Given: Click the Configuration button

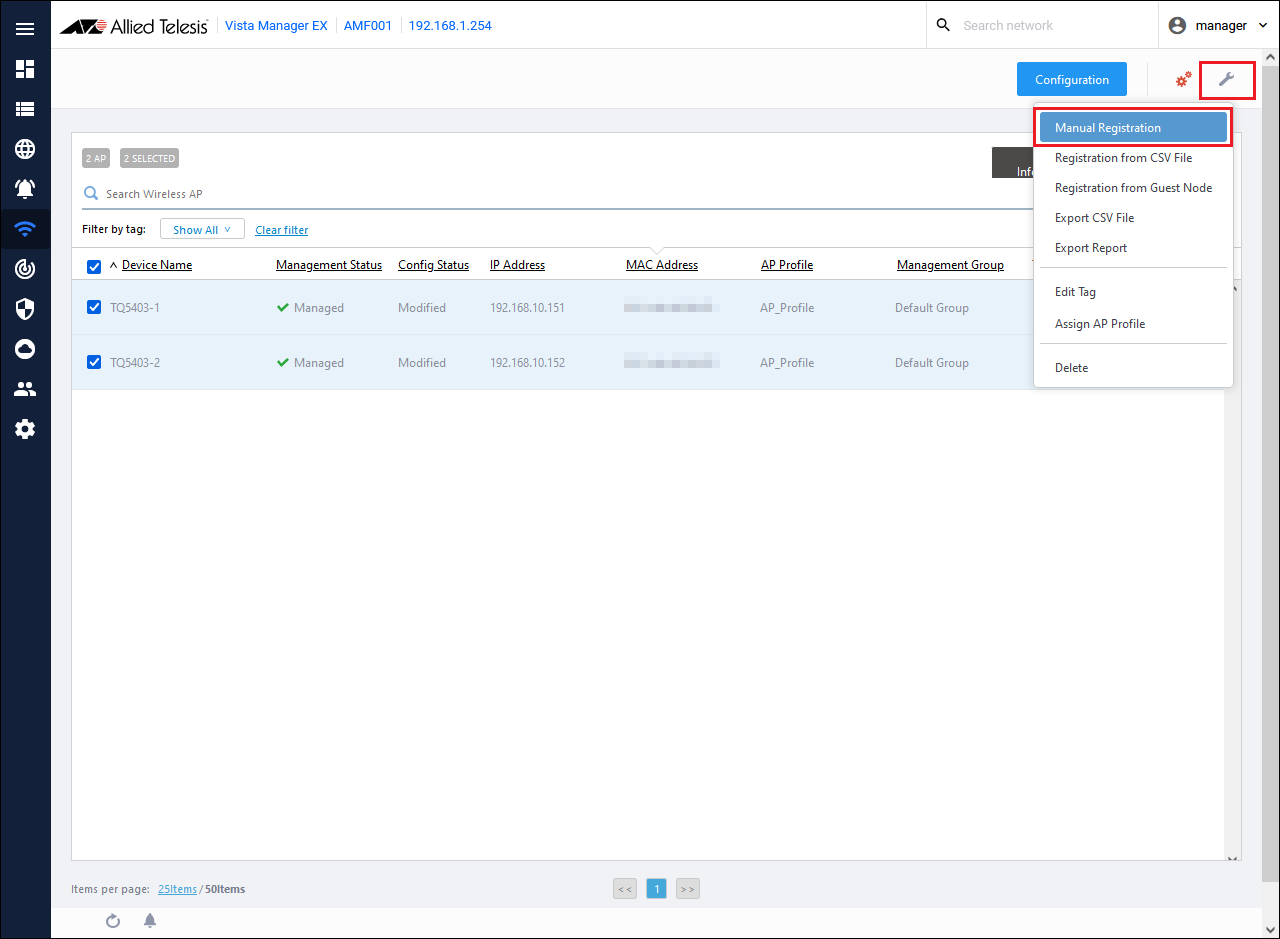Looking at the screenshot, I should [1071, 80].
